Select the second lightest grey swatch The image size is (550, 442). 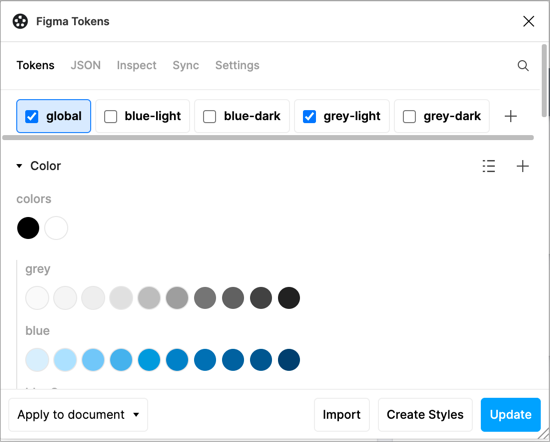[x=65, y=298]
